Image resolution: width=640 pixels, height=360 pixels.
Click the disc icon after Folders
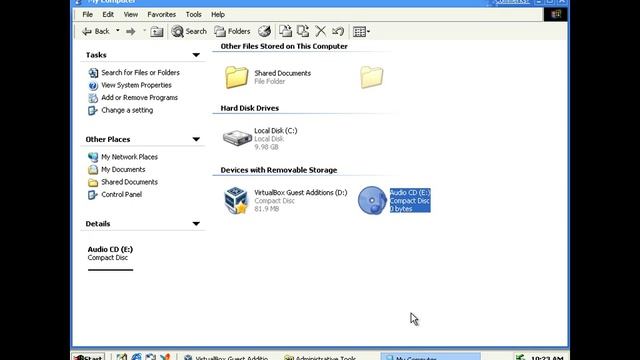click(x=264, y=31)
